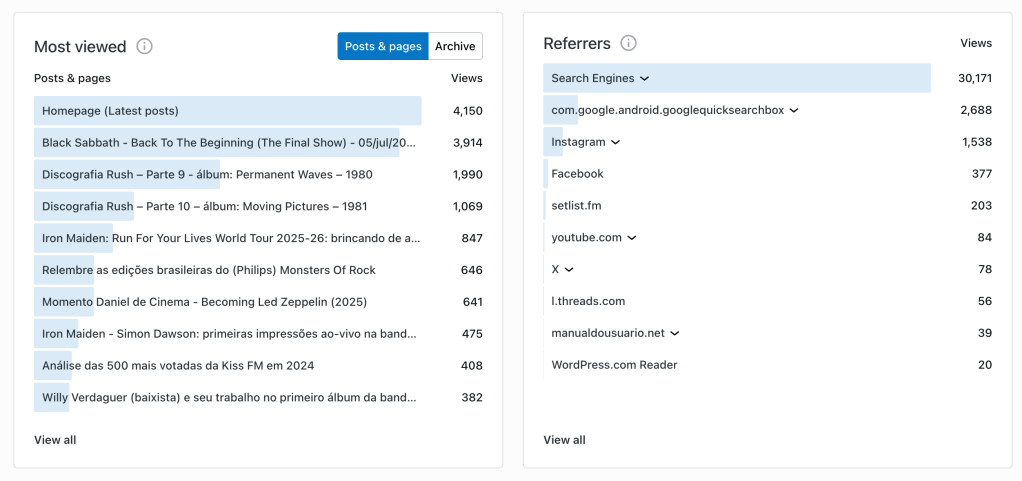Screen dimensions: 1022x481
Task: Expand the Search Engines referrer row
Action: point(645,78)
